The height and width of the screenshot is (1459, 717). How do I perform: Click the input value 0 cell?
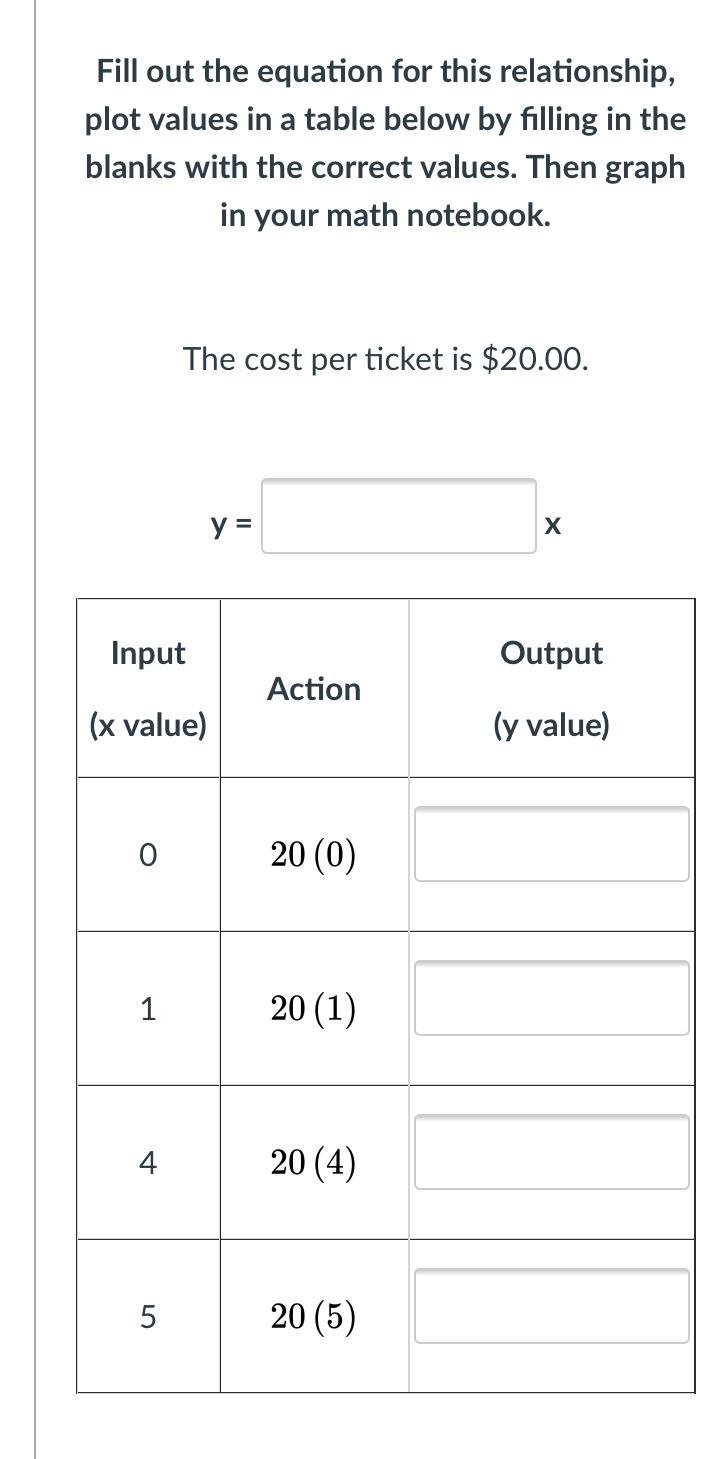pyautogui.click(x=148, y=855)
